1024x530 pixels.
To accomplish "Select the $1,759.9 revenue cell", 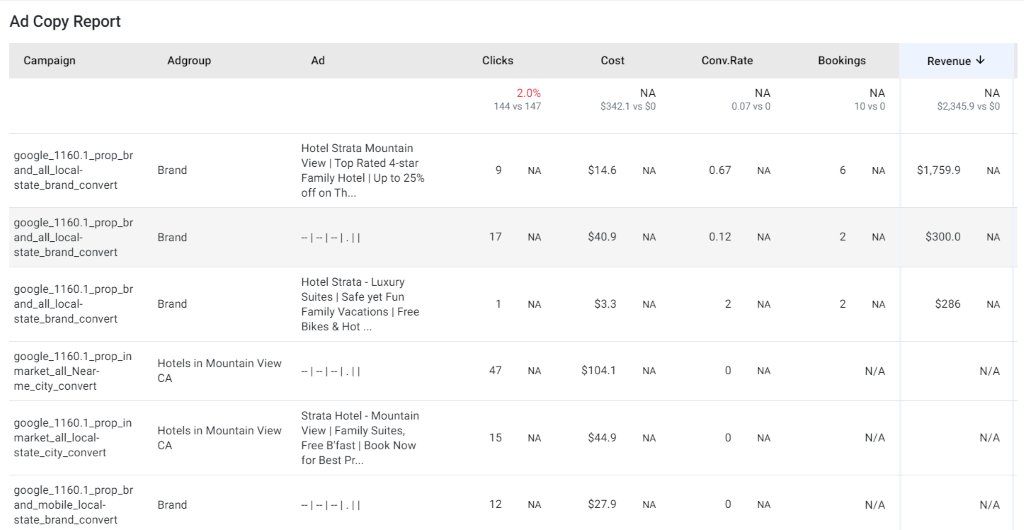I will tap(938, 170).
